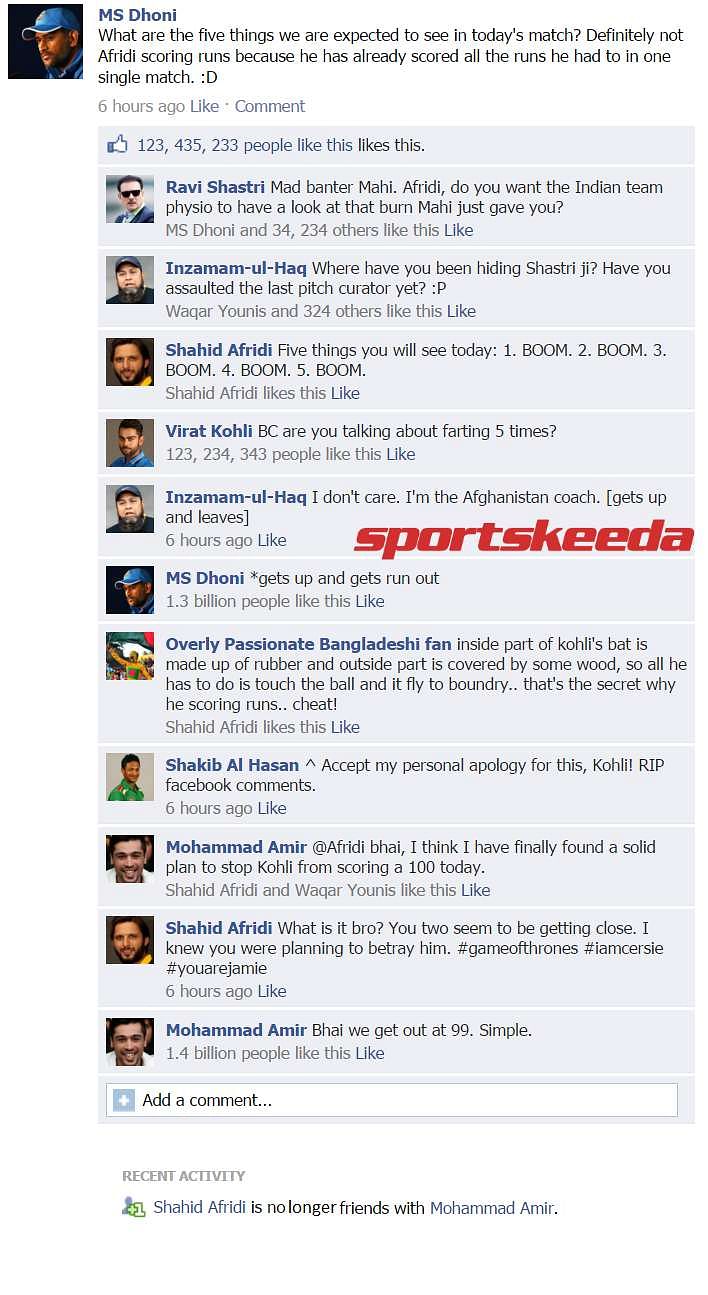Click the Comment link under the main post
This screenshot has height=1295, width=708.
click(x=270, y=106)
